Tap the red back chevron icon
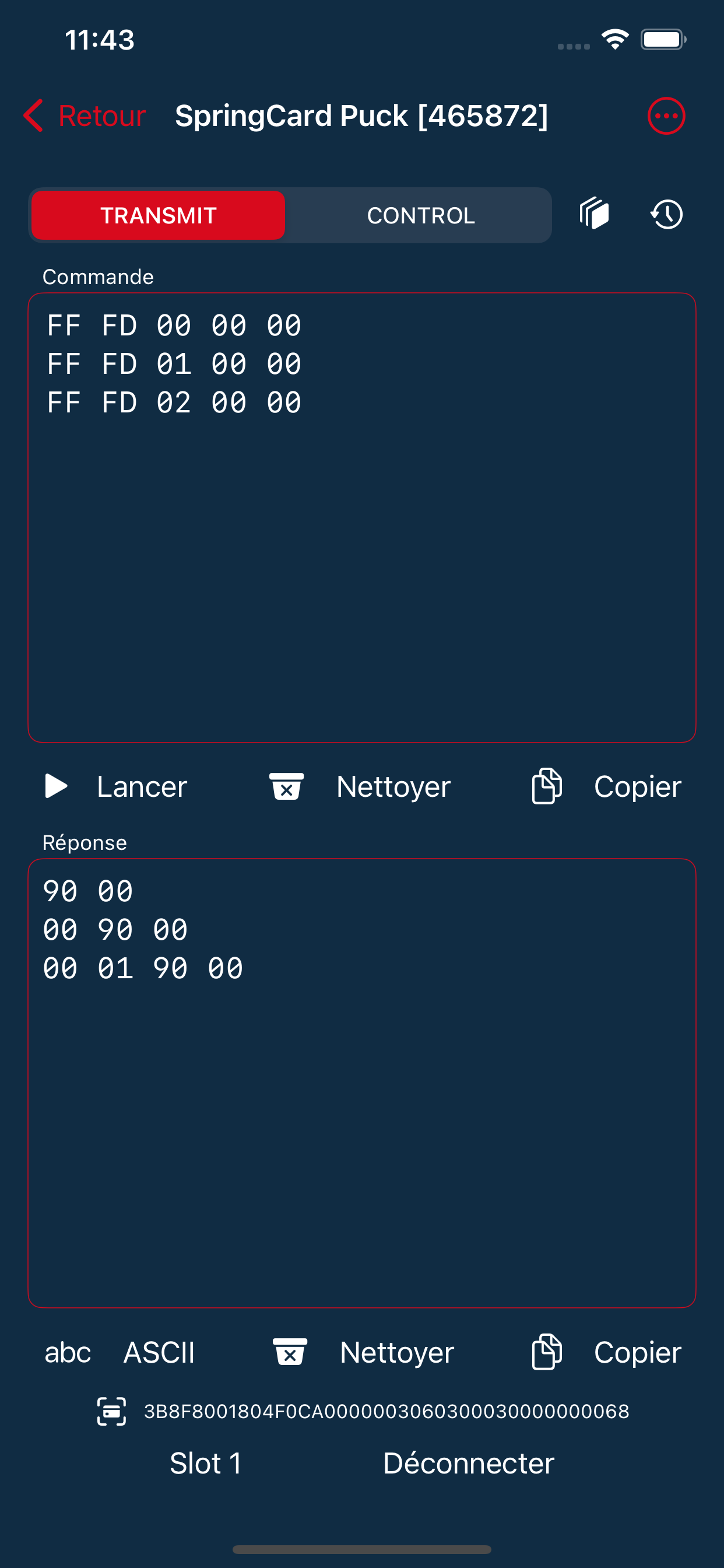 pyautogui.click(x=33, y=116)
